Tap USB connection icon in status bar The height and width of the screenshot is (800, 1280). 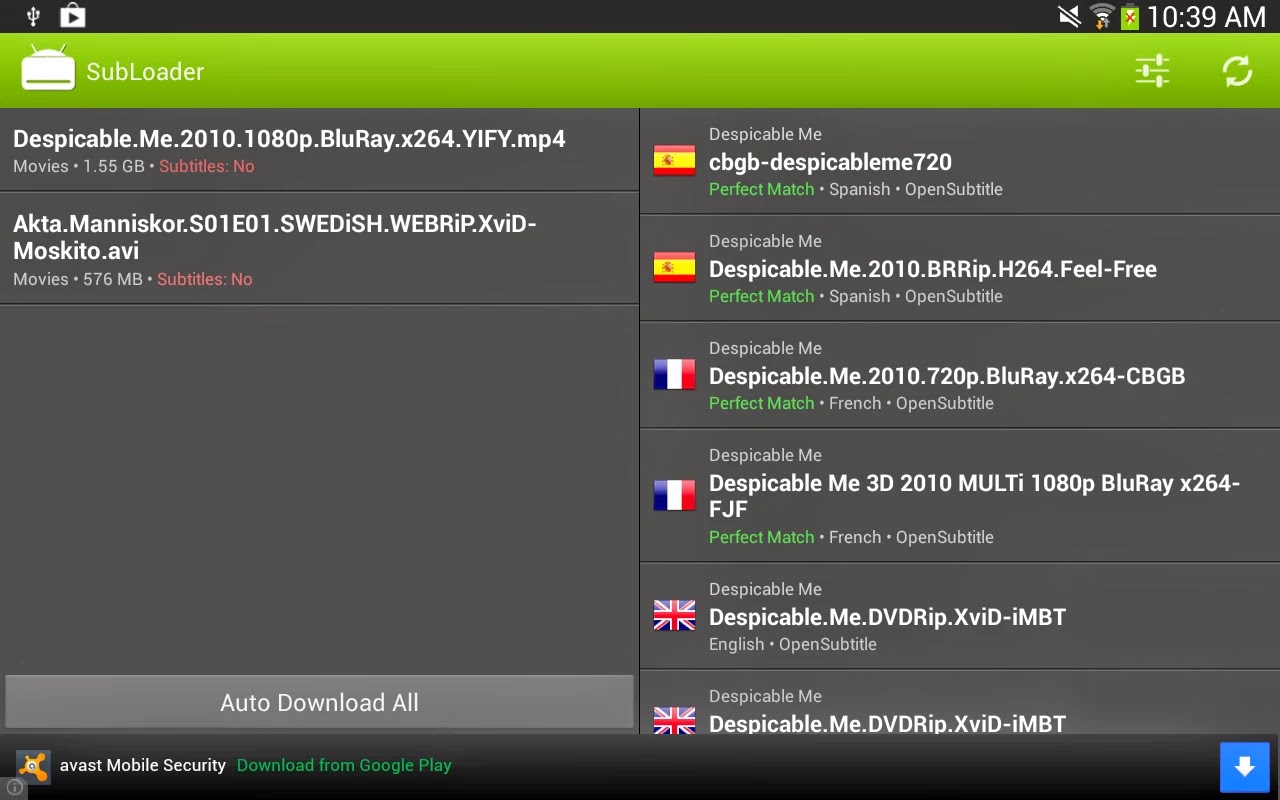(x=33, y=16)
